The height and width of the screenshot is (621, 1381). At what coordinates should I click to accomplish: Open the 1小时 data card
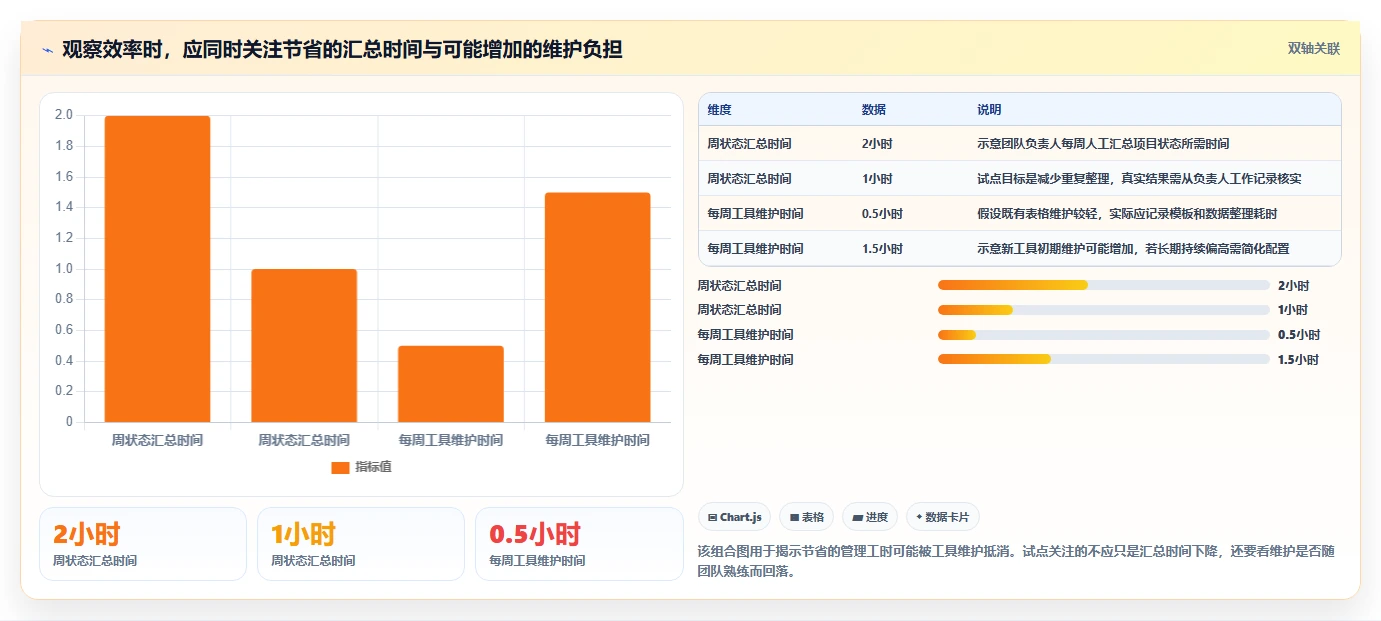[361, 544]
